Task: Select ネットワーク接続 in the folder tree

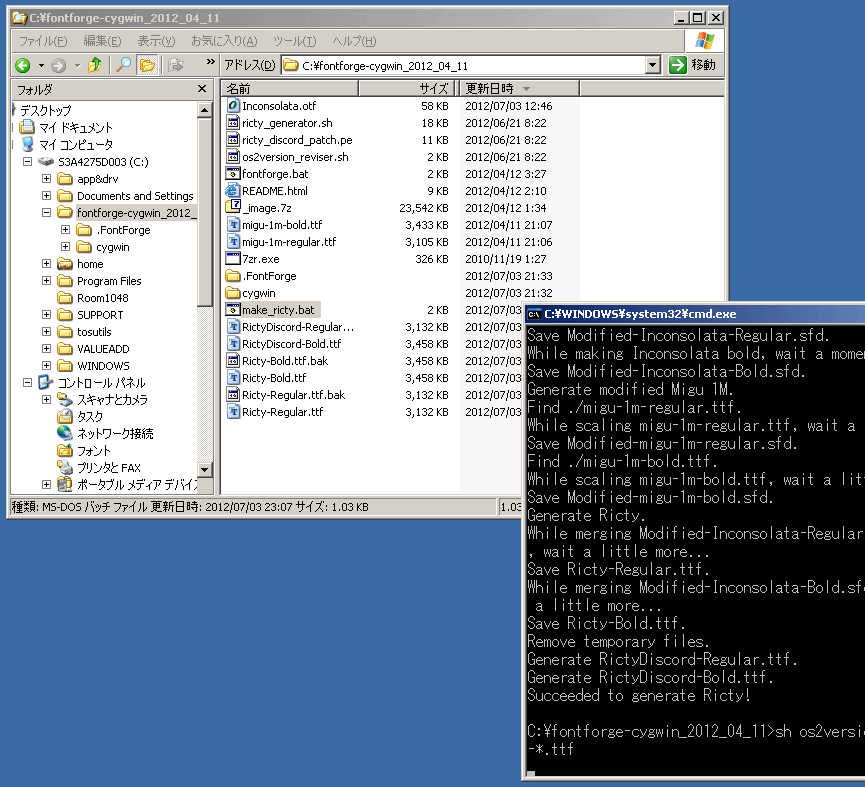Action: pyautogui.click(x=115, y=433)
